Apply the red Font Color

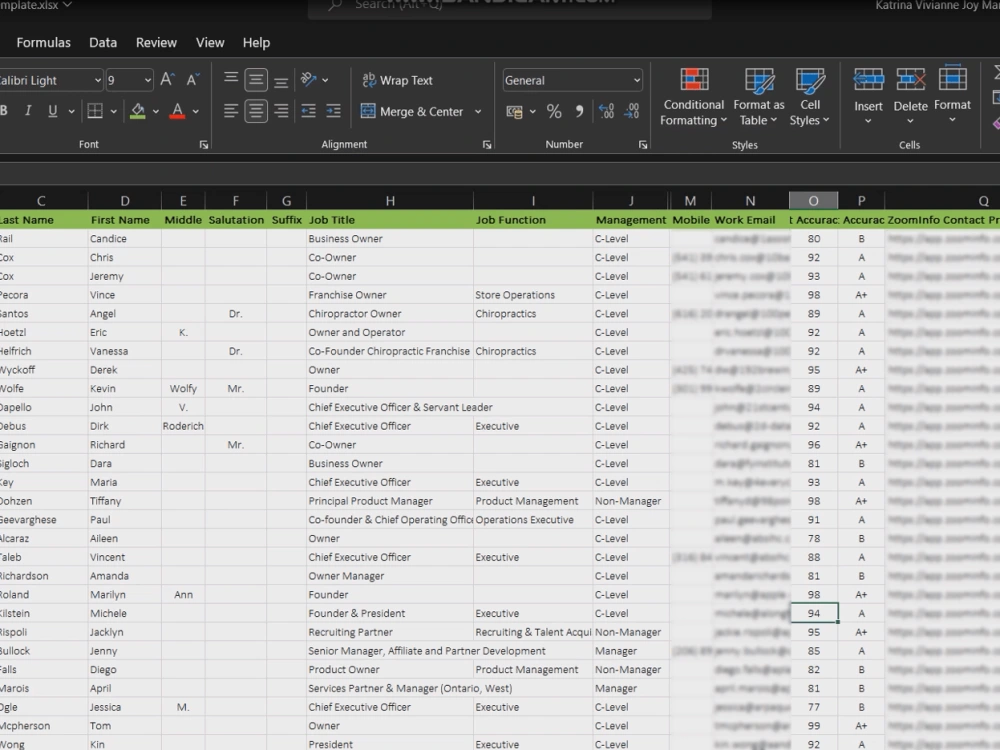pyautogui.click(x=177, y=111)
